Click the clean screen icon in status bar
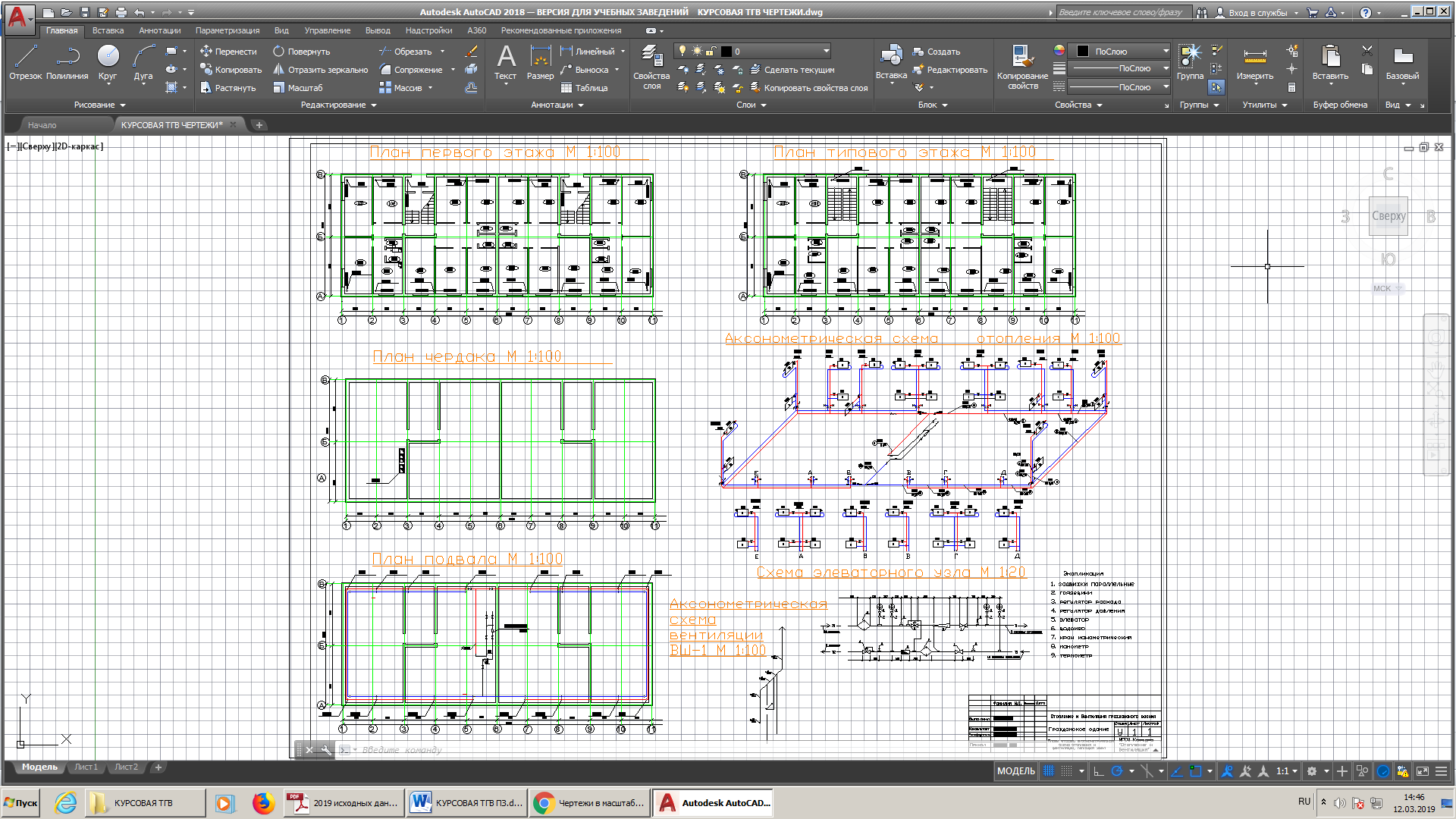Viewport: 1456px width, 819px height. 1423,771
